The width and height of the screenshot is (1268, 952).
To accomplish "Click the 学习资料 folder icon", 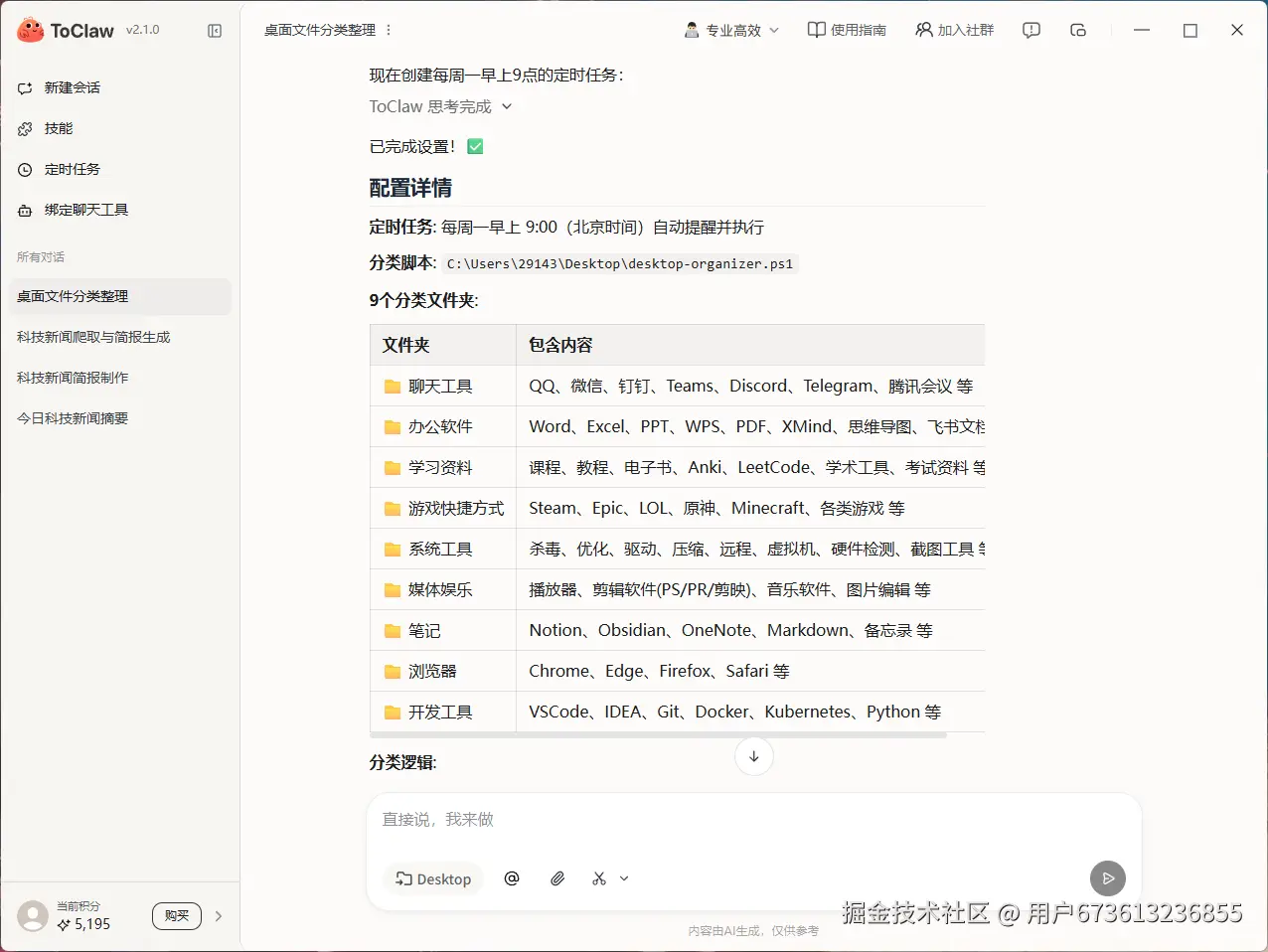I will pyautogui.click(x=393, y=468).
